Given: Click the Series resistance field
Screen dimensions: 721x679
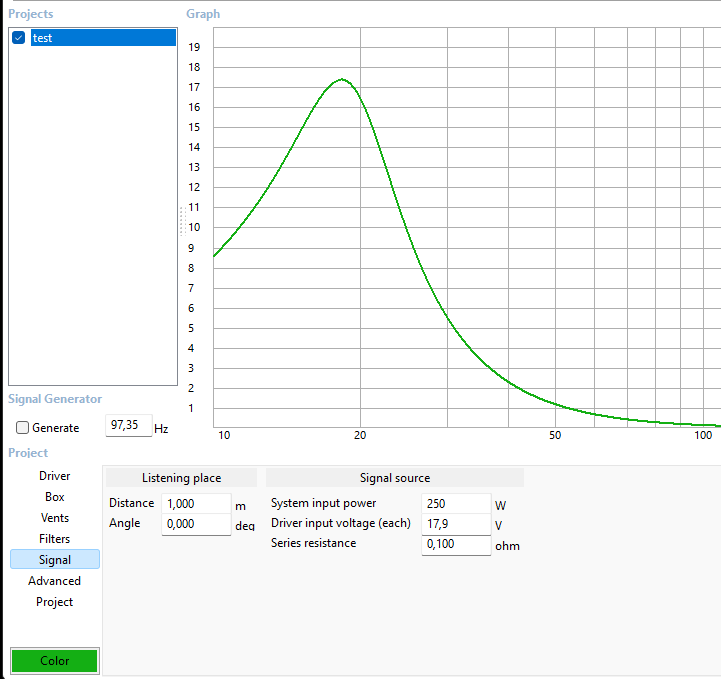Looking at the screenshot, I should pyautogui.click(x=455, y=545).
